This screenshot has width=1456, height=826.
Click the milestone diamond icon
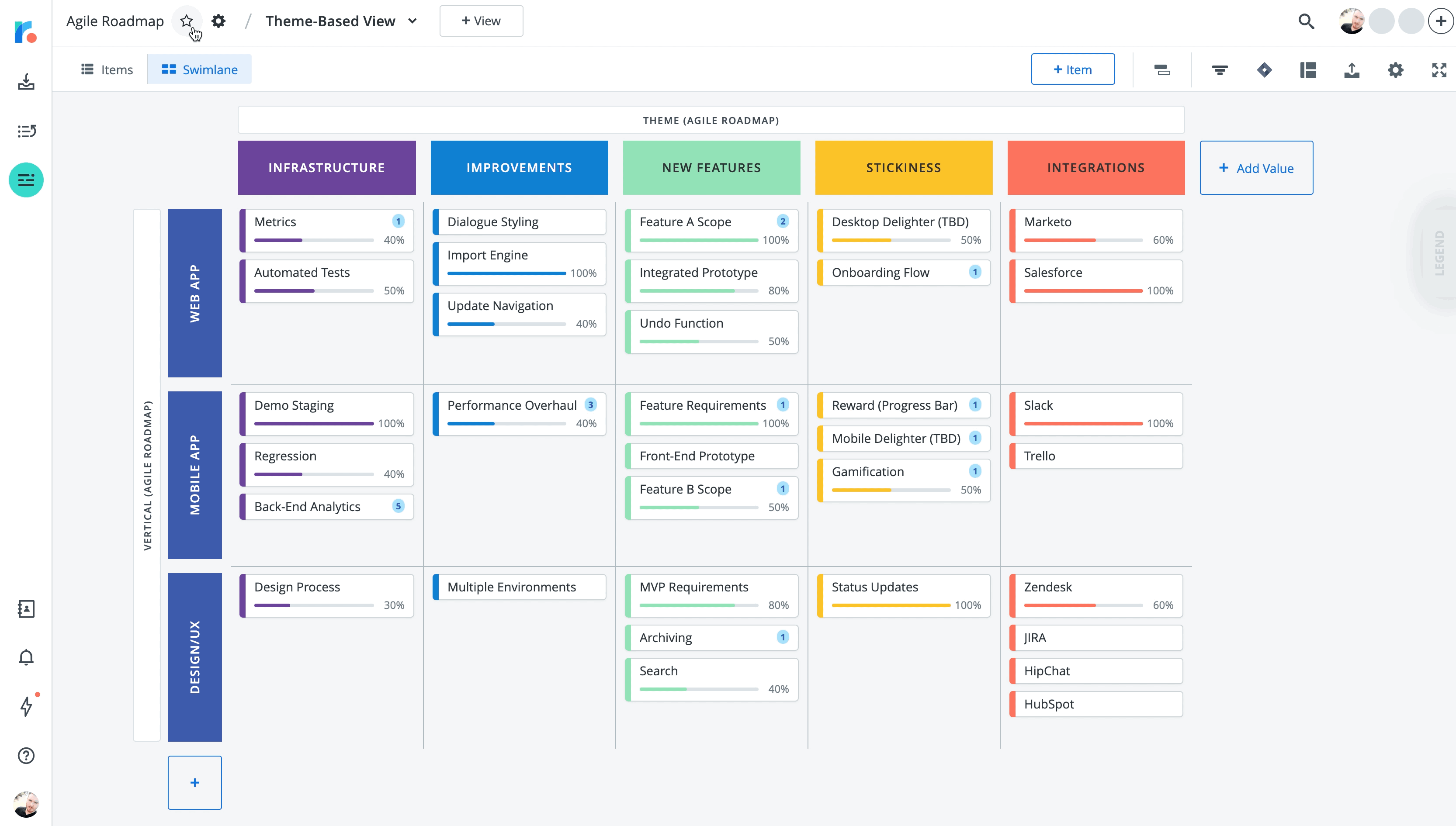[1264, 69]
